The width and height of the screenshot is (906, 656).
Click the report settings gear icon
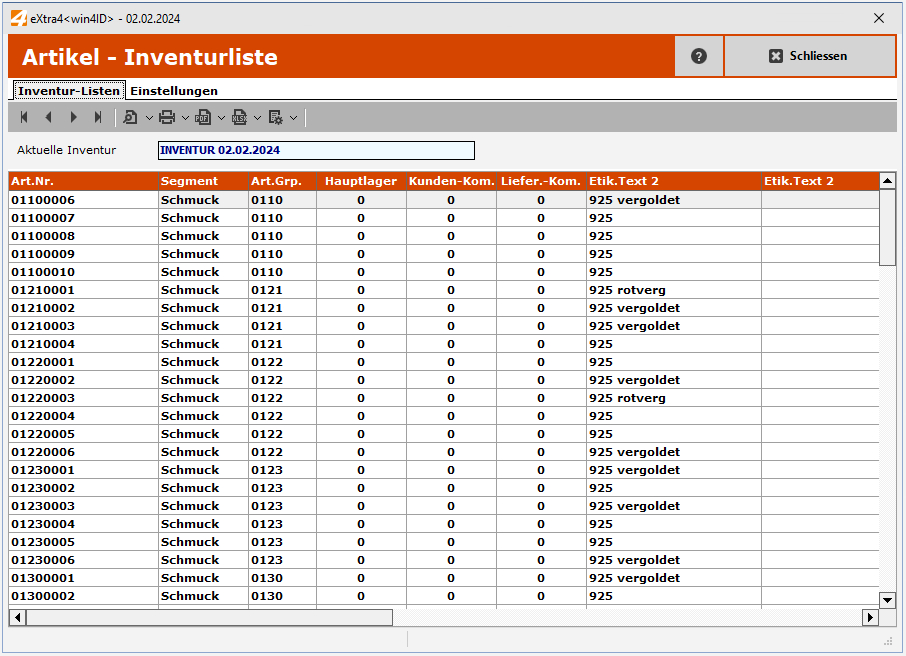[x=277, y=117]
